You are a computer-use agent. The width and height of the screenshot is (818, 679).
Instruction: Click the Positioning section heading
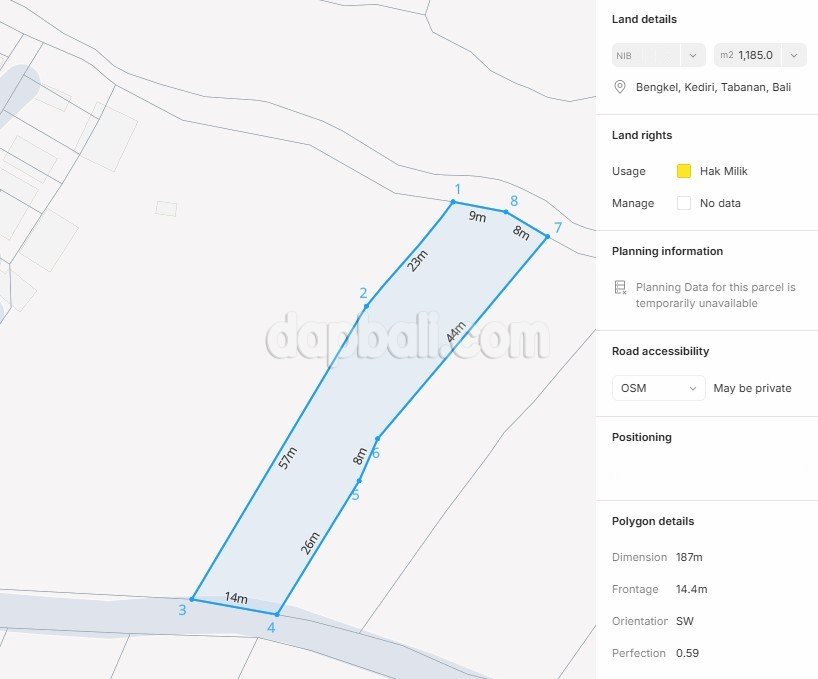[x=641, y=437]
